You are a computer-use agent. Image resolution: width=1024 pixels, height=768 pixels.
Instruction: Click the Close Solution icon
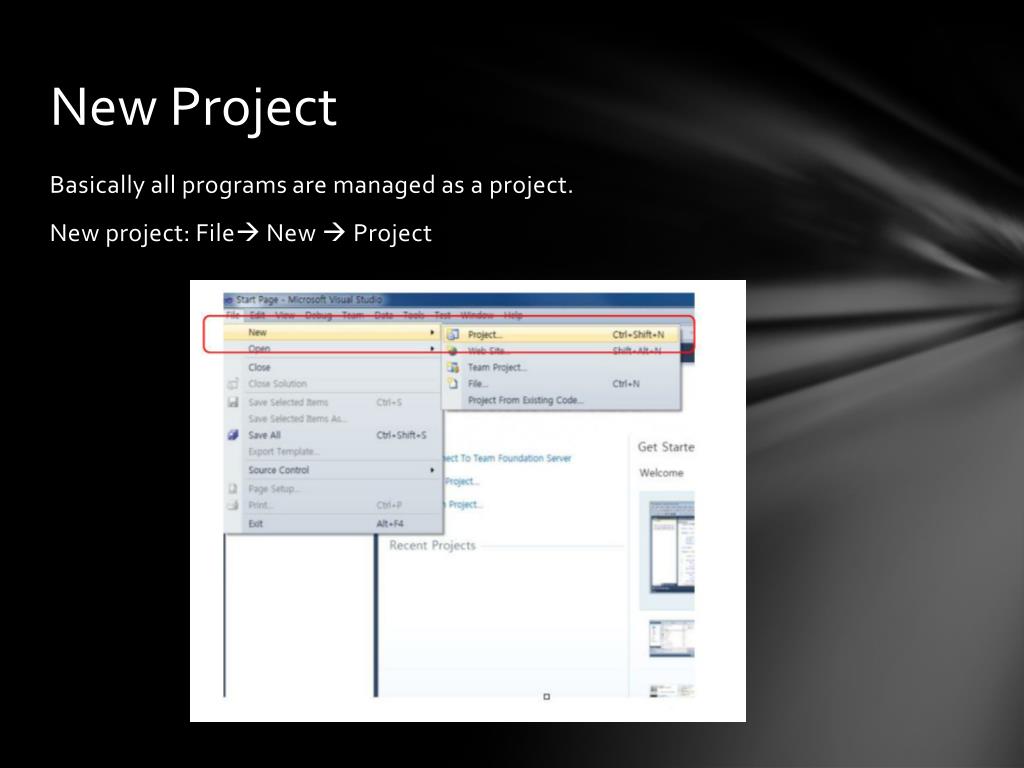(232, 383)
